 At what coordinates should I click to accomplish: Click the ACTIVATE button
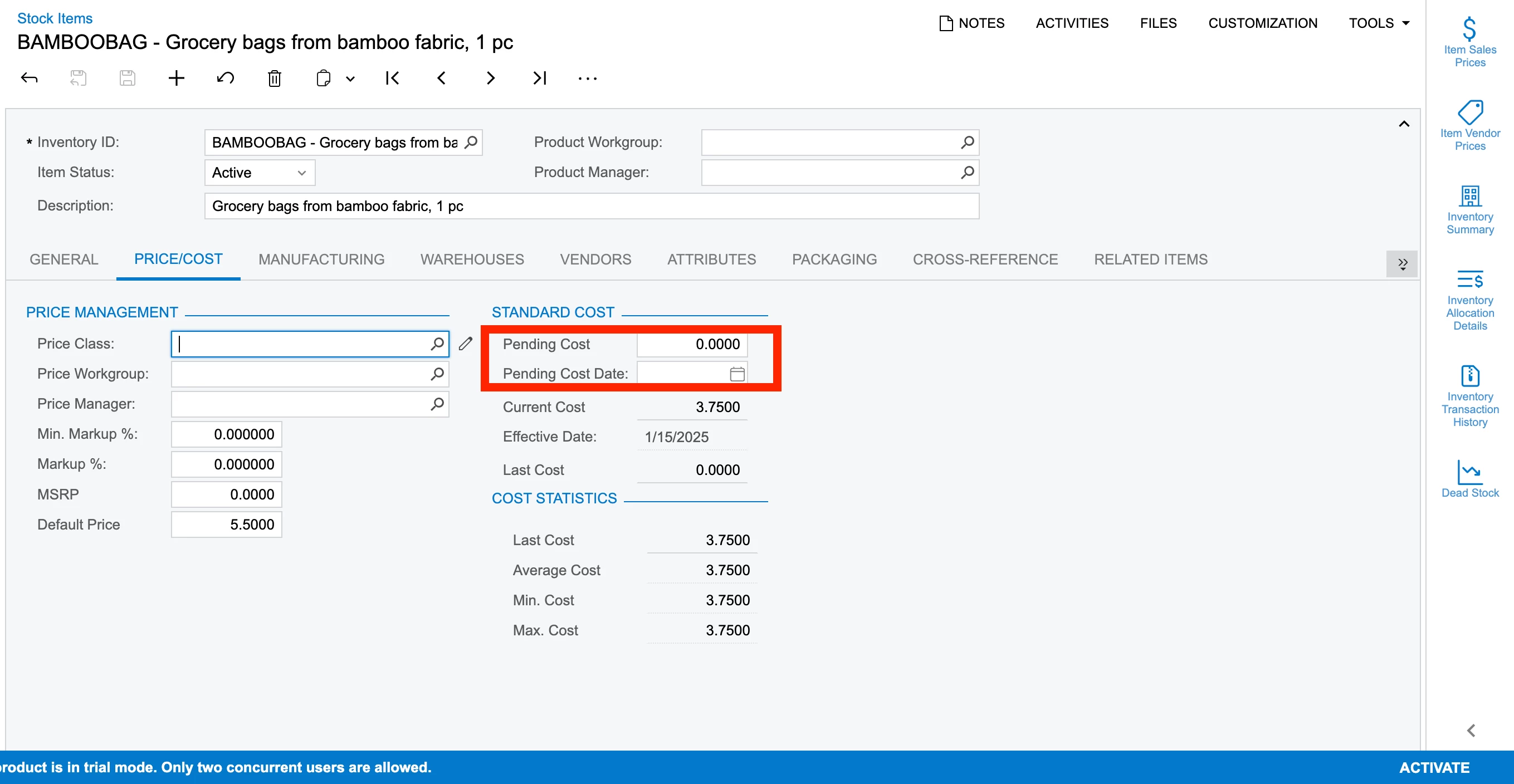pyautogui.click(x=1433, y=767)
